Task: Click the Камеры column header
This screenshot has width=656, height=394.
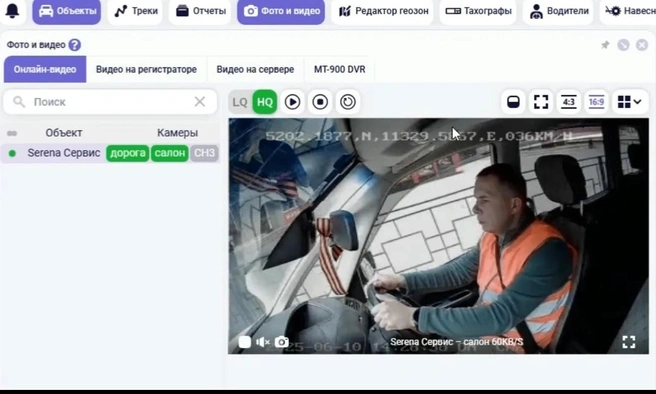Action: point(177,133)
